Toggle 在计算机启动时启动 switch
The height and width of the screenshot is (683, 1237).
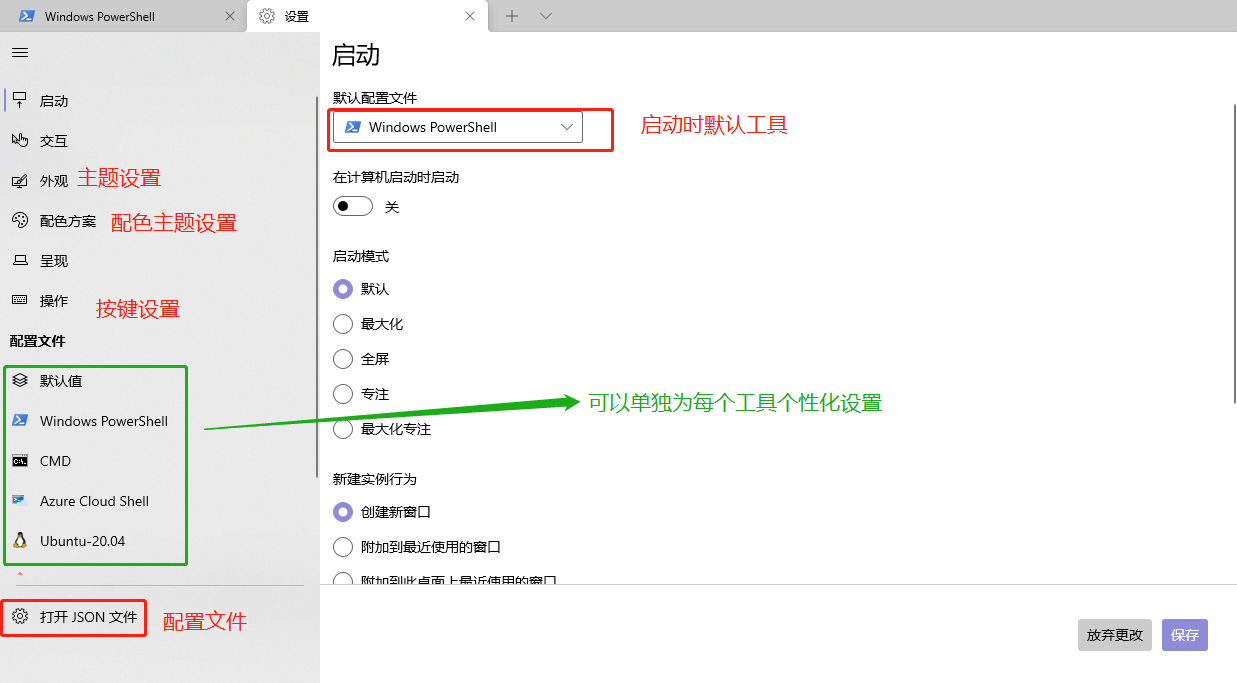coord(353,206)
